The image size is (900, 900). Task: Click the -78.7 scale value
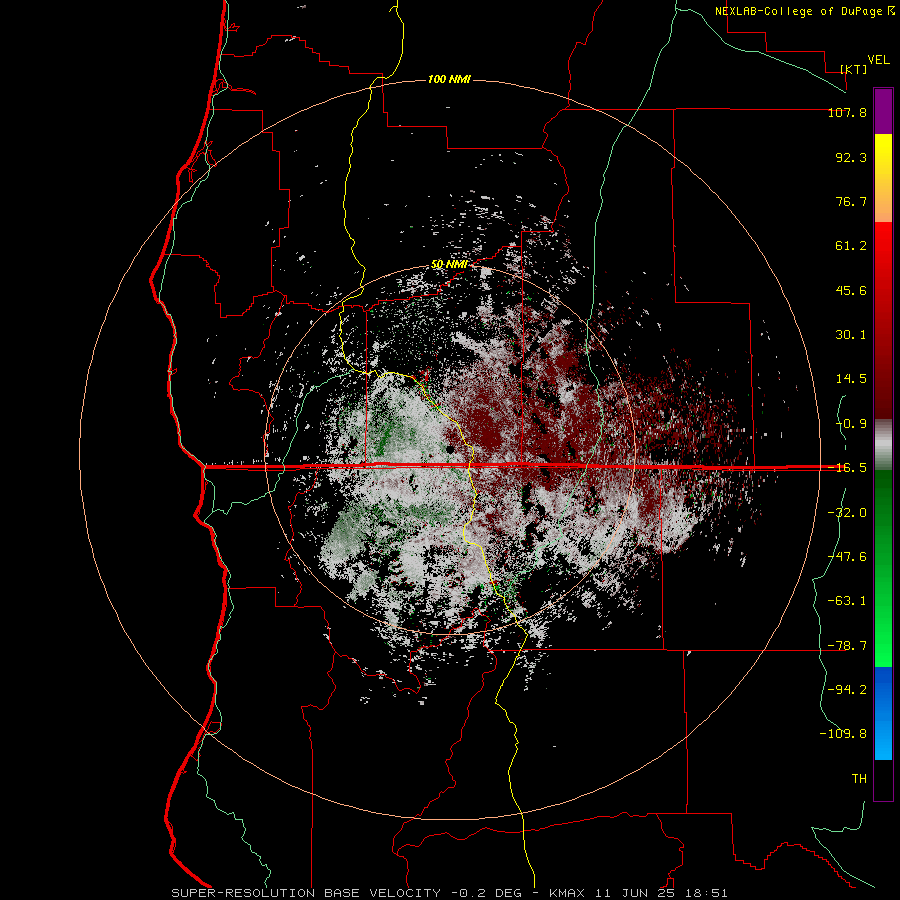[847, 646]
